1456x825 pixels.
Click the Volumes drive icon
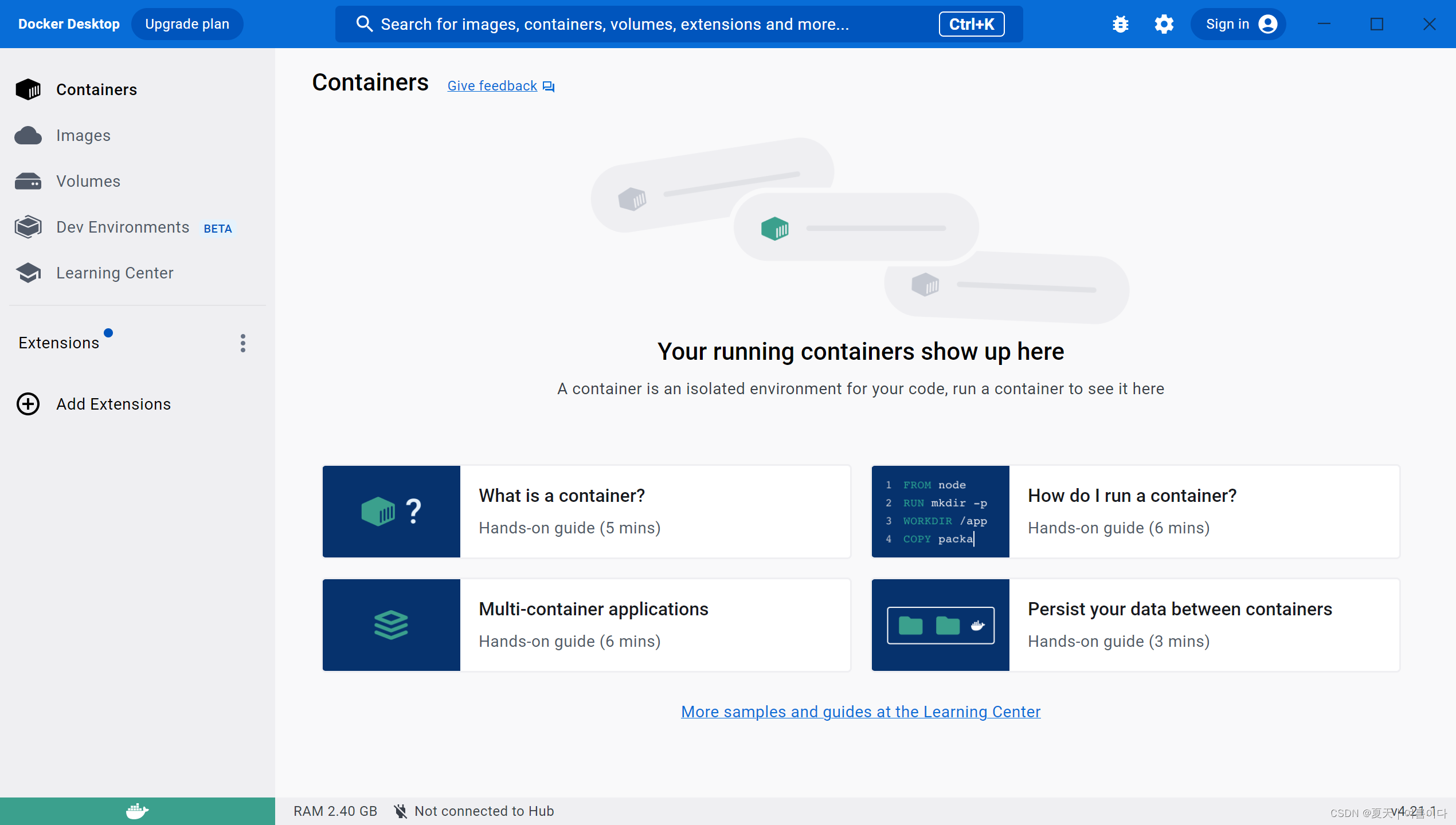click(28, 182)
